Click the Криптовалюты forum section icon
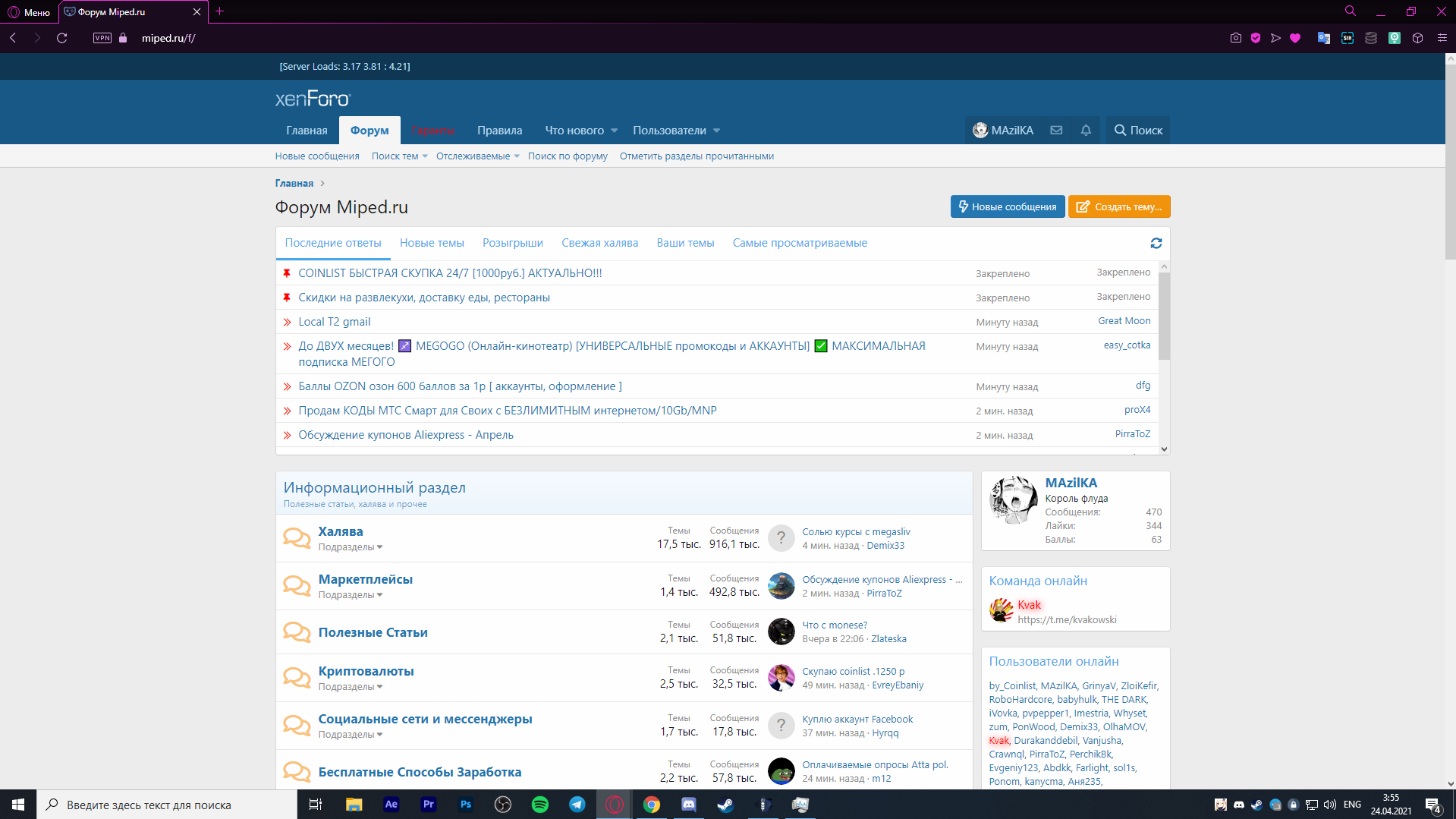Screen dimensions: 1456x819 tap(297, 678)
